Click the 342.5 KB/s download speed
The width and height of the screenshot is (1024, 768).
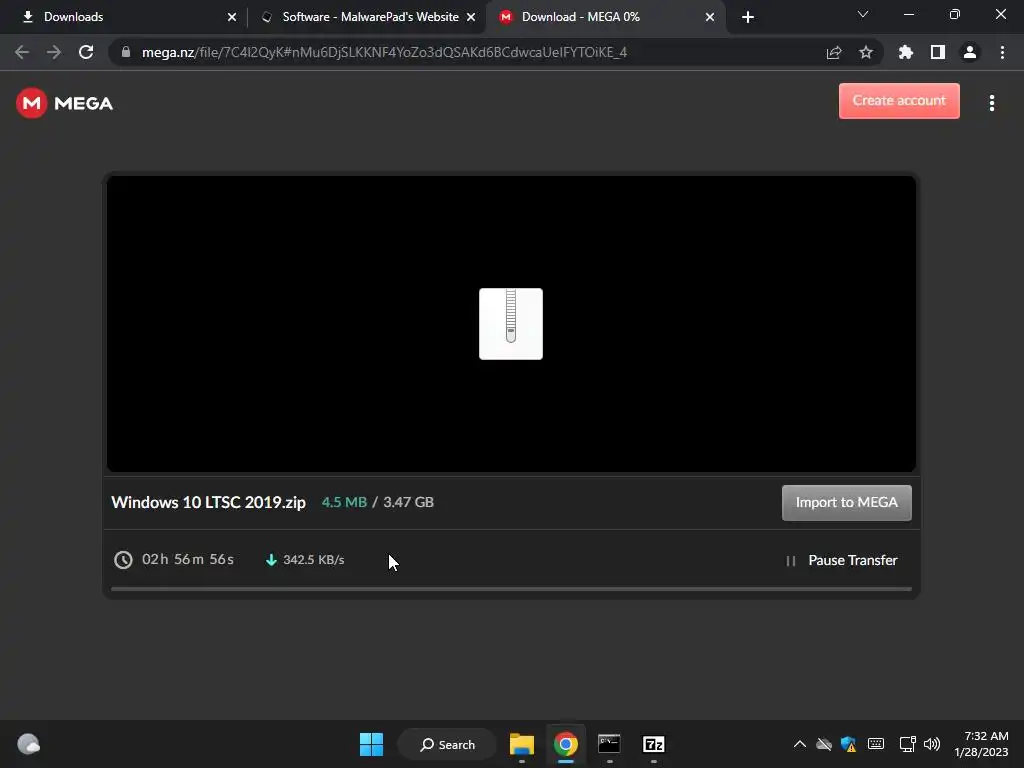[x=313, y=560]
